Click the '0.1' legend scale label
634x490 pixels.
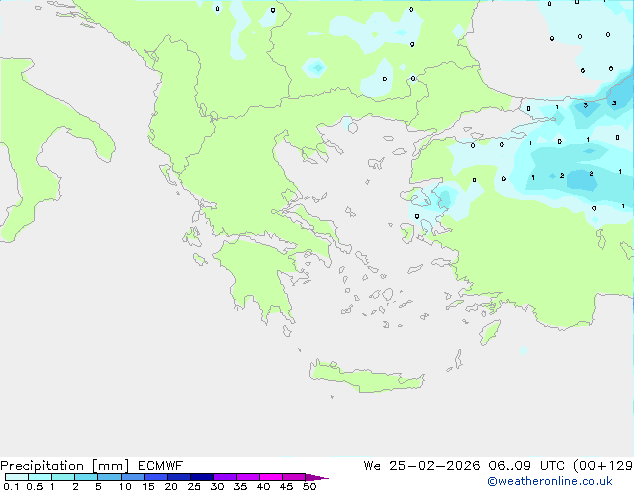[11, 486]
